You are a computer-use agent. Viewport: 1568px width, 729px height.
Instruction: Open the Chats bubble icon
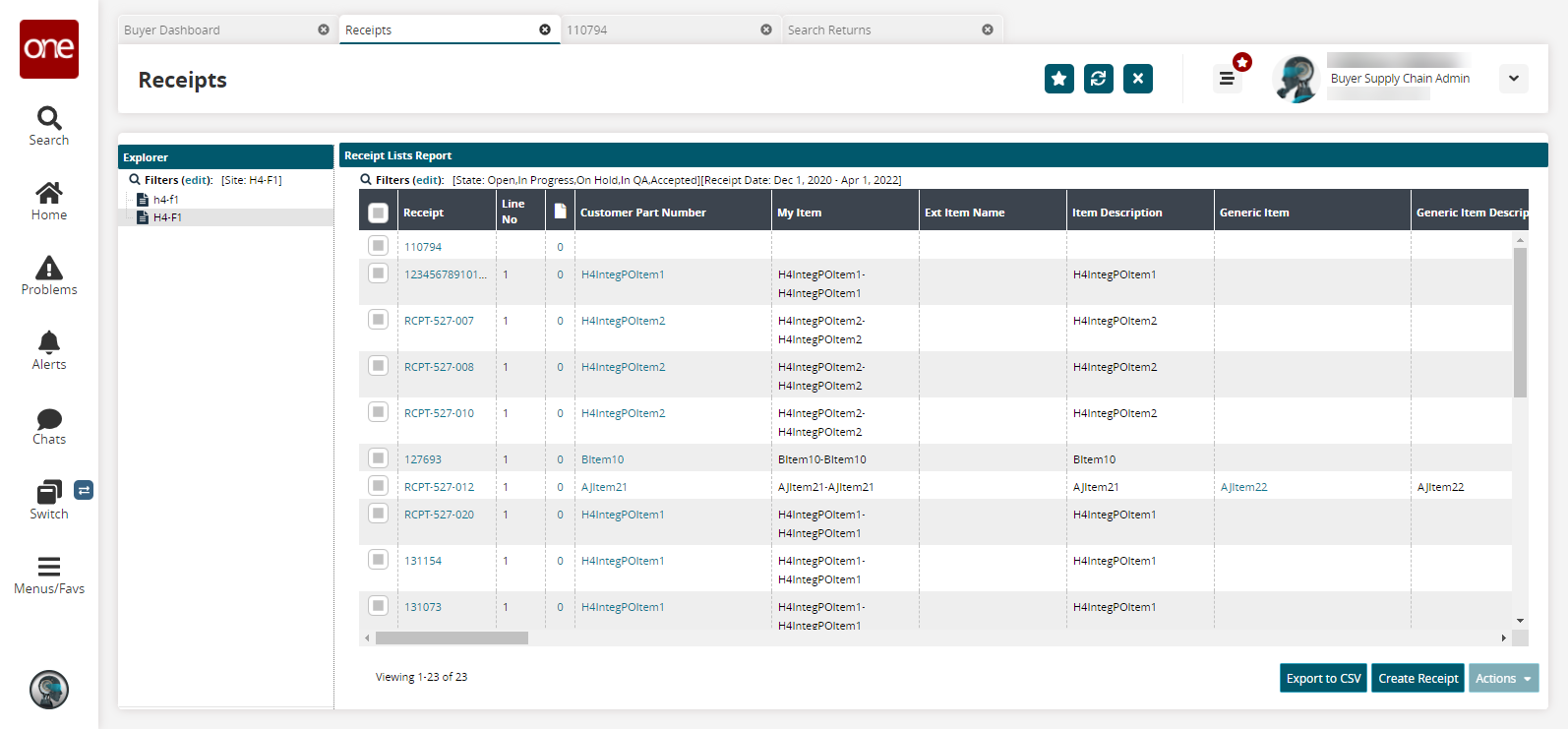tap(49, 419)
